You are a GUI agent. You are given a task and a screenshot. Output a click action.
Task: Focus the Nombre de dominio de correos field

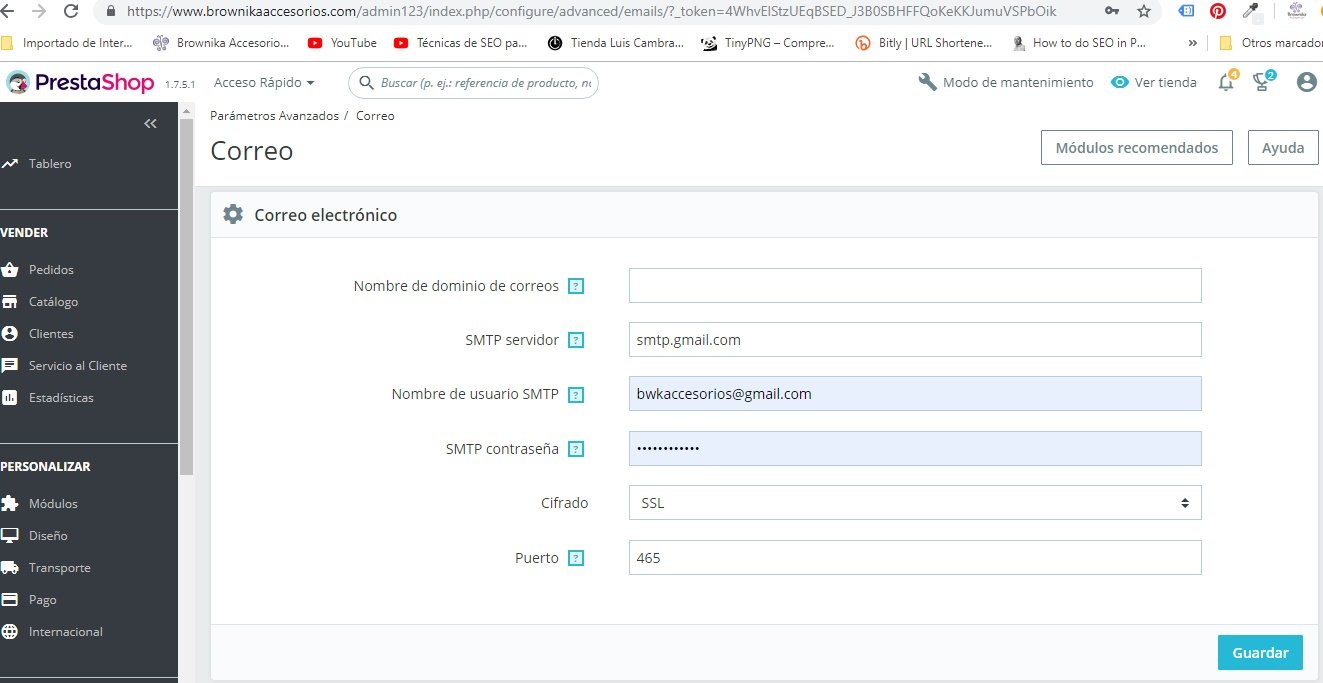click(x=915, y=285)
